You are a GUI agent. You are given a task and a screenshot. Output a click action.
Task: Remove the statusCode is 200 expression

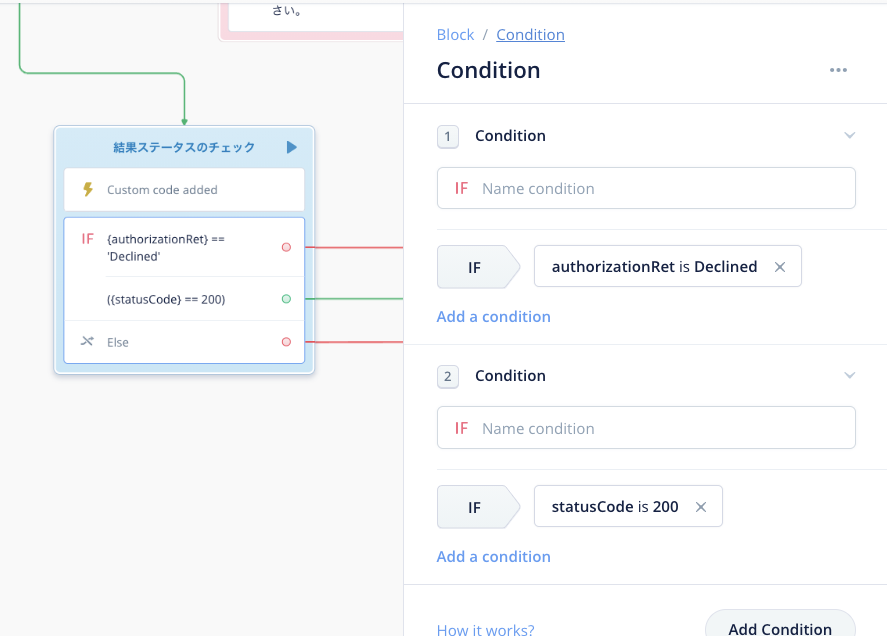click(x=700, y=507)
